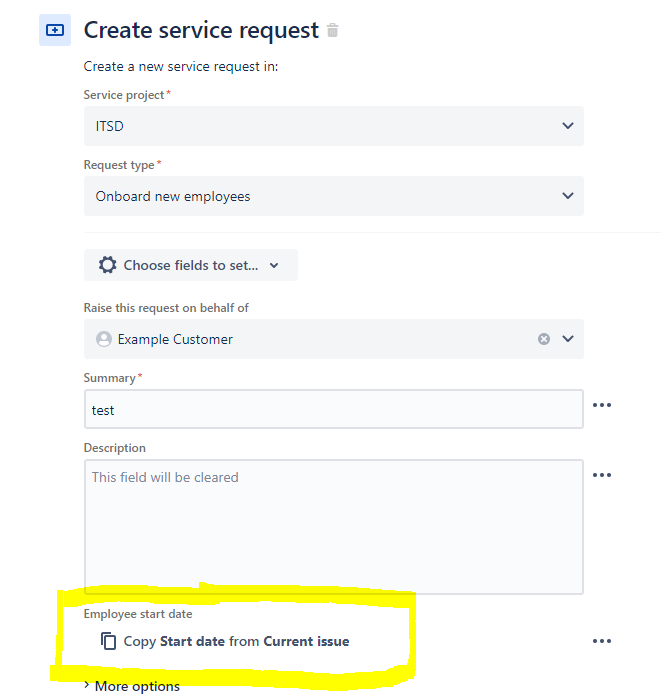The image size is (661, 696).
Task: Click the Create service request heading
Action: (x=201, y=31)
